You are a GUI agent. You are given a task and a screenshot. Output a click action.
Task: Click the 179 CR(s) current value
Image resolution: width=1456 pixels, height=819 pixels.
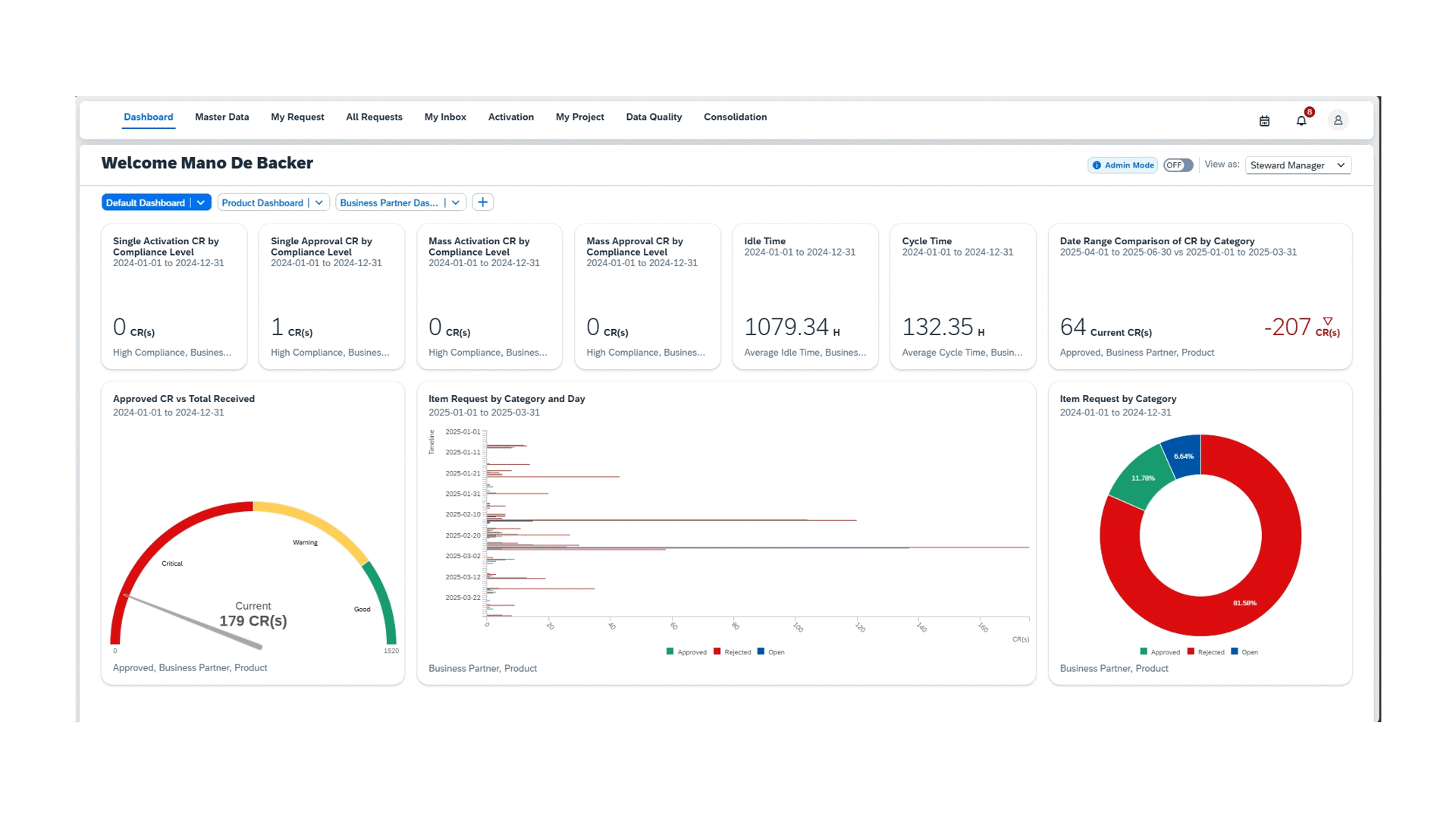click(253, 621)
